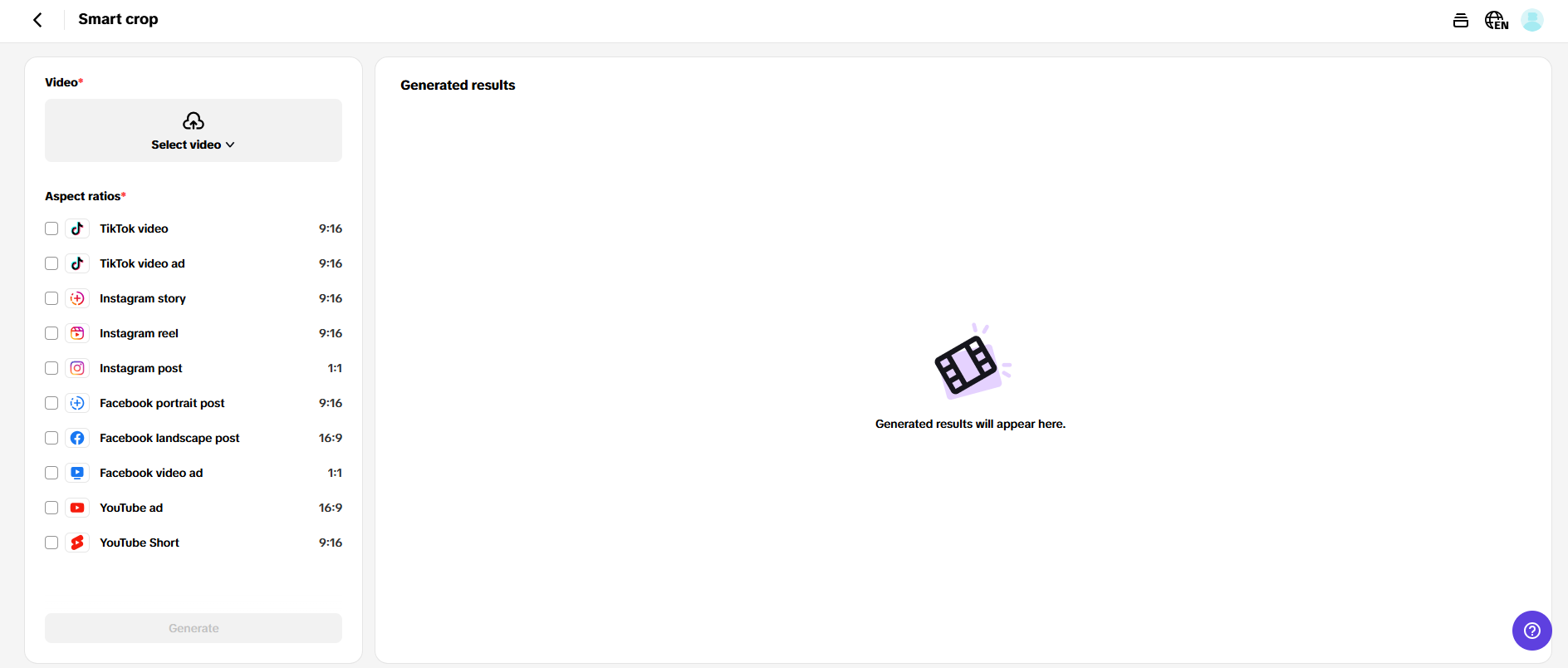
Task: Check the TikTok video ad checkbox
Action: [x=51, y=263]
